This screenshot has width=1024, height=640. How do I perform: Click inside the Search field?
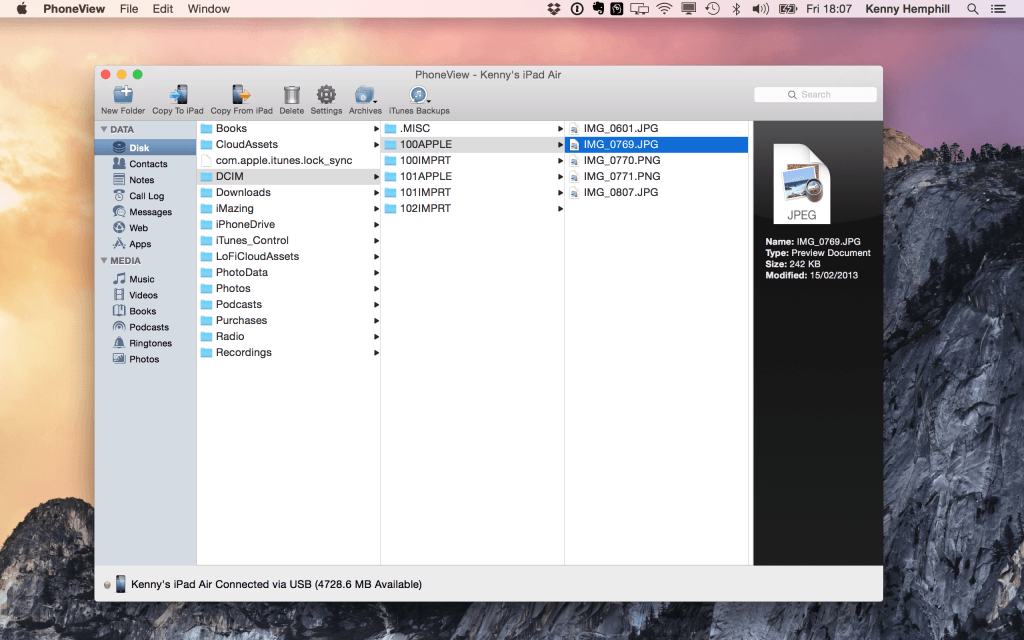pos(814,94)
